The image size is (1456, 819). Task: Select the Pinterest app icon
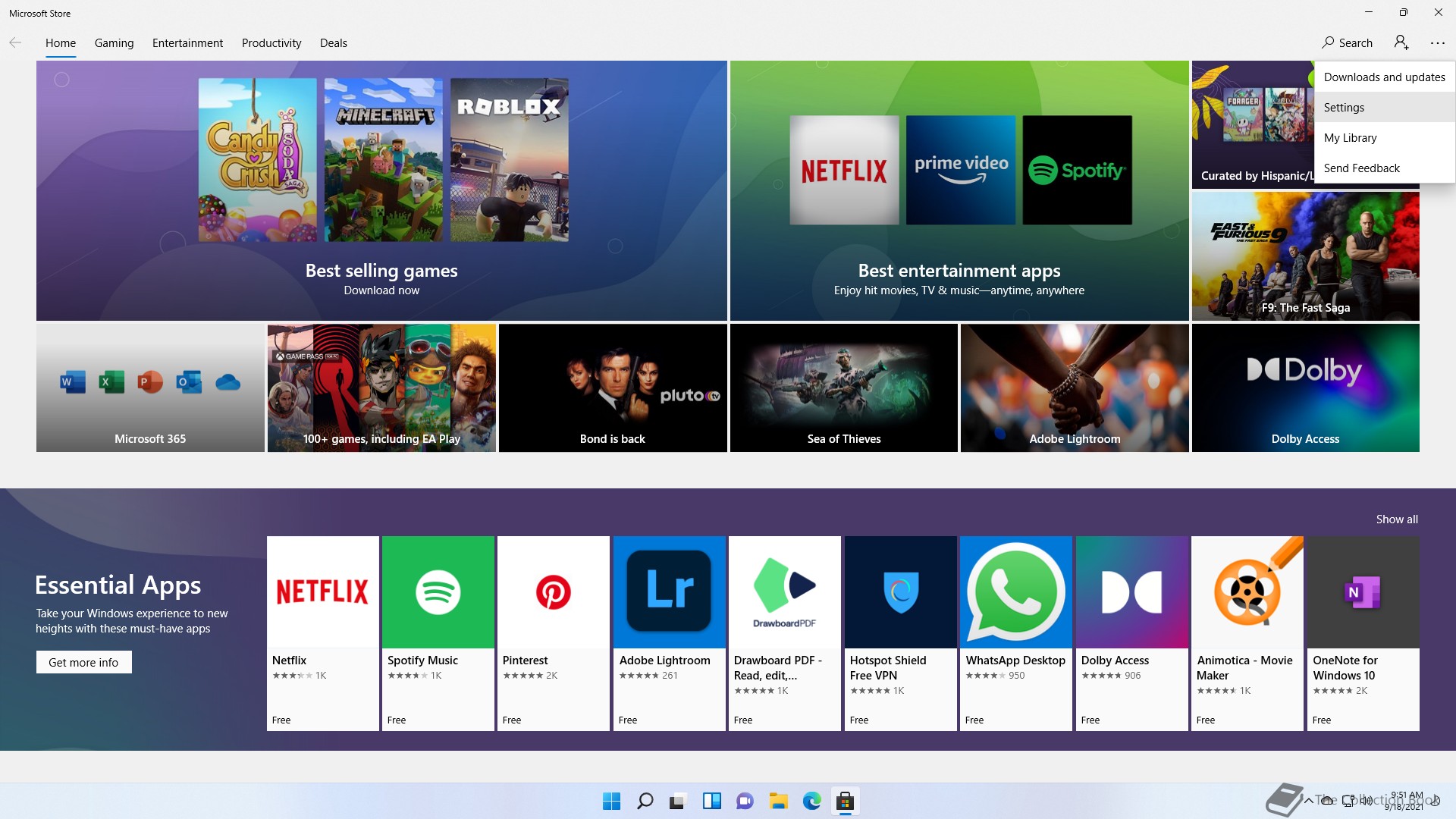coord(554,592)
